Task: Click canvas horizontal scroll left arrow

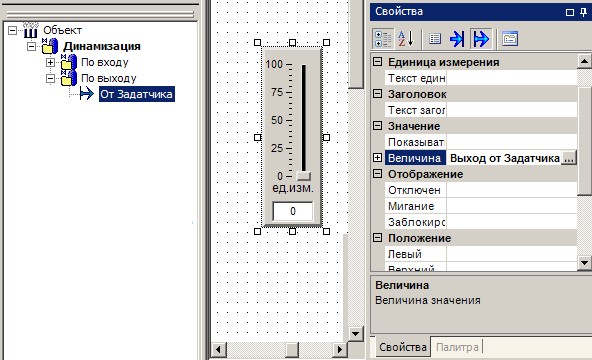Action: coord(218,349)
